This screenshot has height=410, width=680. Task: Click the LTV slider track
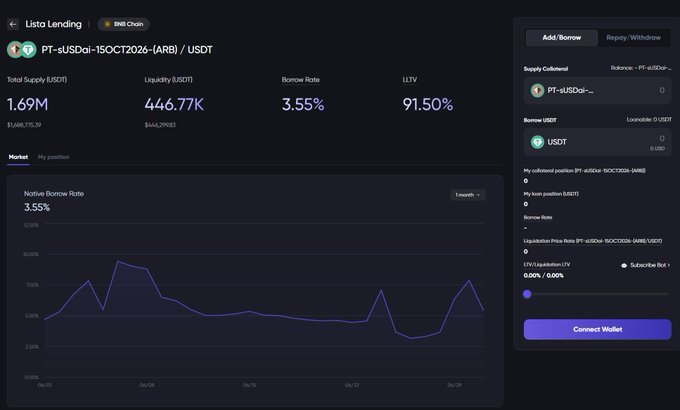(x=597, y=294)
